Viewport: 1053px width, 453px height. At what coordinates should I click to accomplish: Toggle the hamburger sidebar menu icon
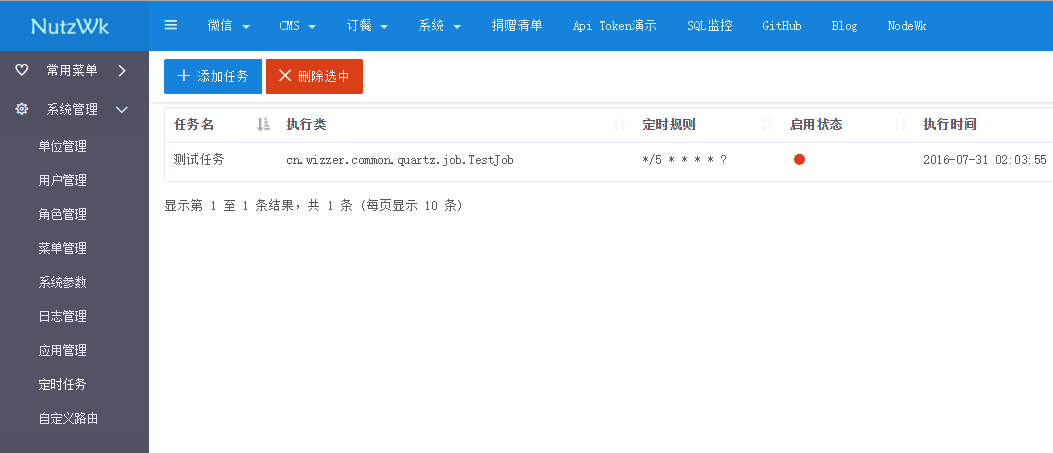171,25
